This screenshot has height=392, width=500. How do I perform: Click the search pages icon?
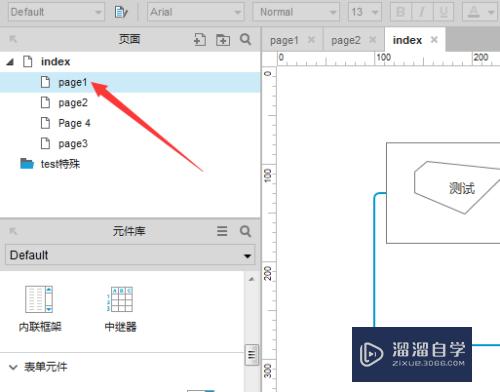tap(246, 39)
